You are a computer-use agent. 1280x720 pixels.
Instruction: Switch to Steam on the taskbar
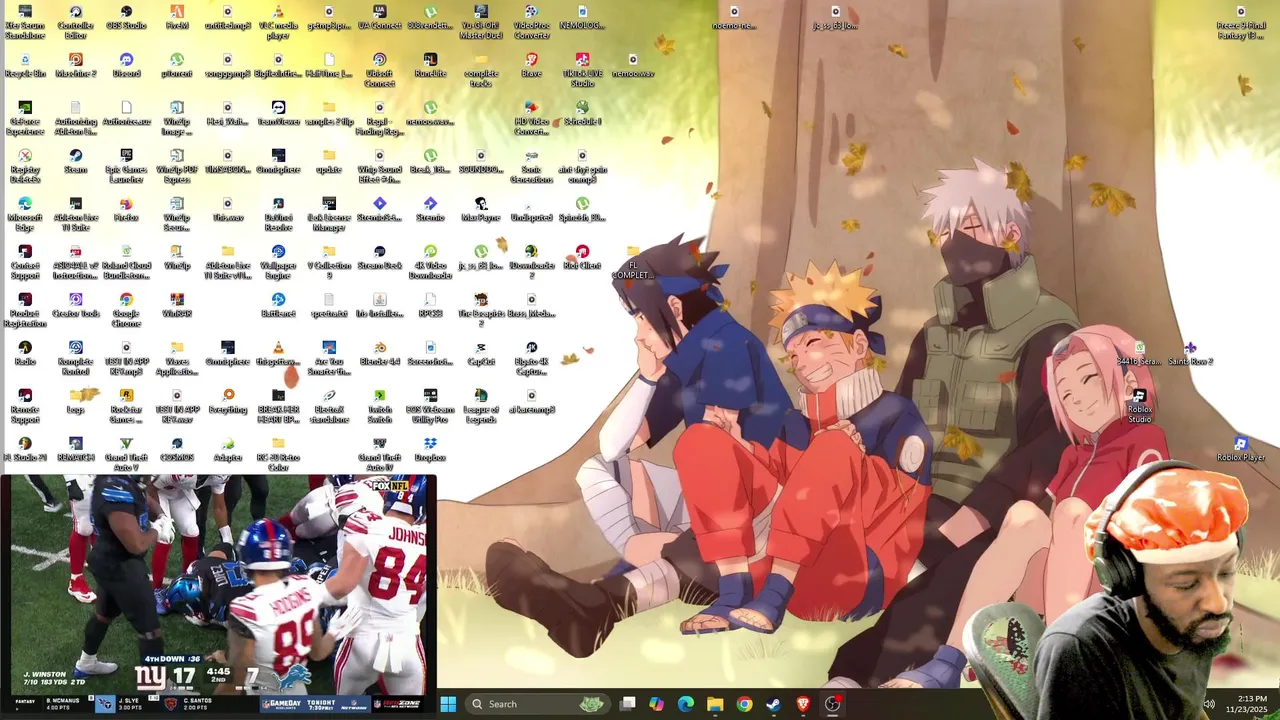tap(773, 704)
